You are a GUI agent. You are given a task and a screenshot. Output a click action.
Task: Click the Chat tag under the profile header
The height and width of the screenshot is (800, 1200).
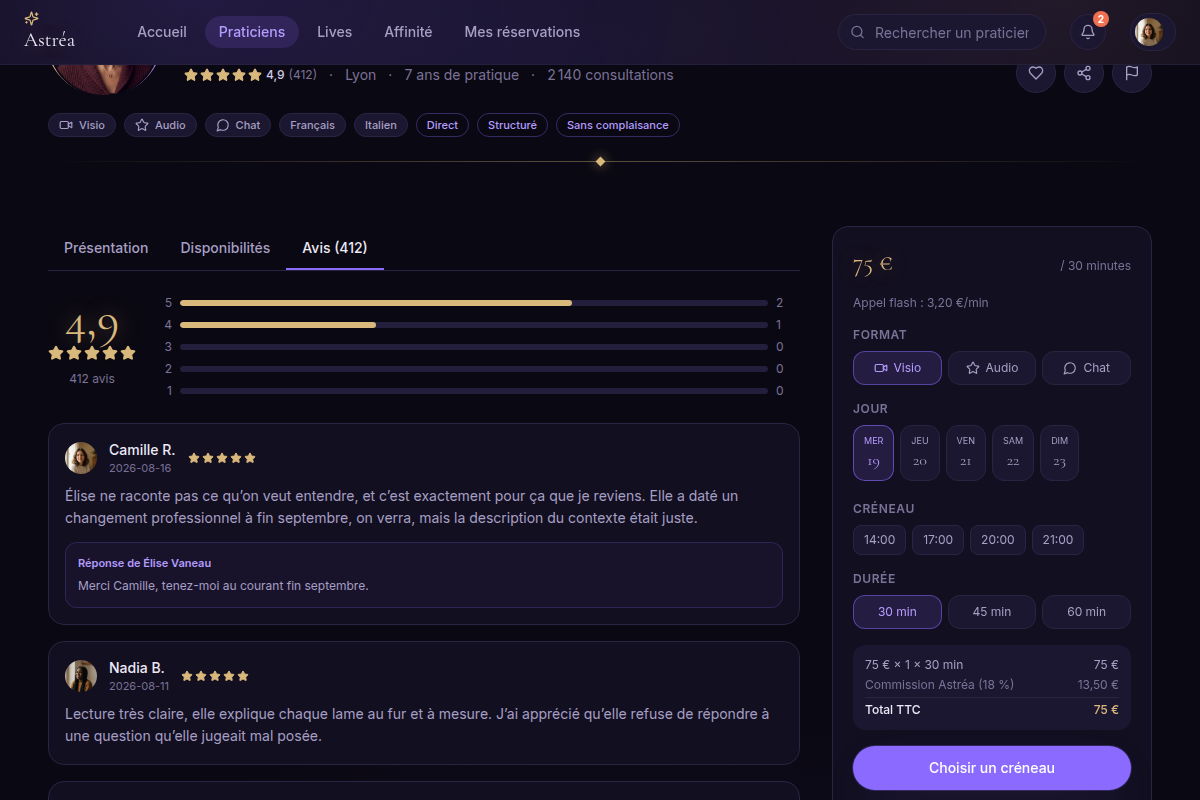(238, 125)
